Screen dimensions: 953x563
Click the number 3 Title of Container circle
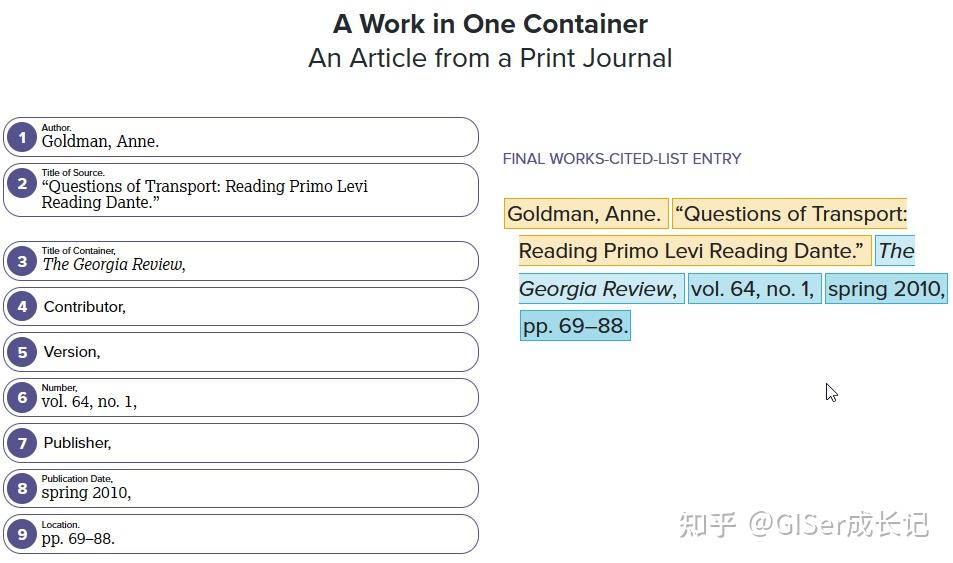[21, 261]
